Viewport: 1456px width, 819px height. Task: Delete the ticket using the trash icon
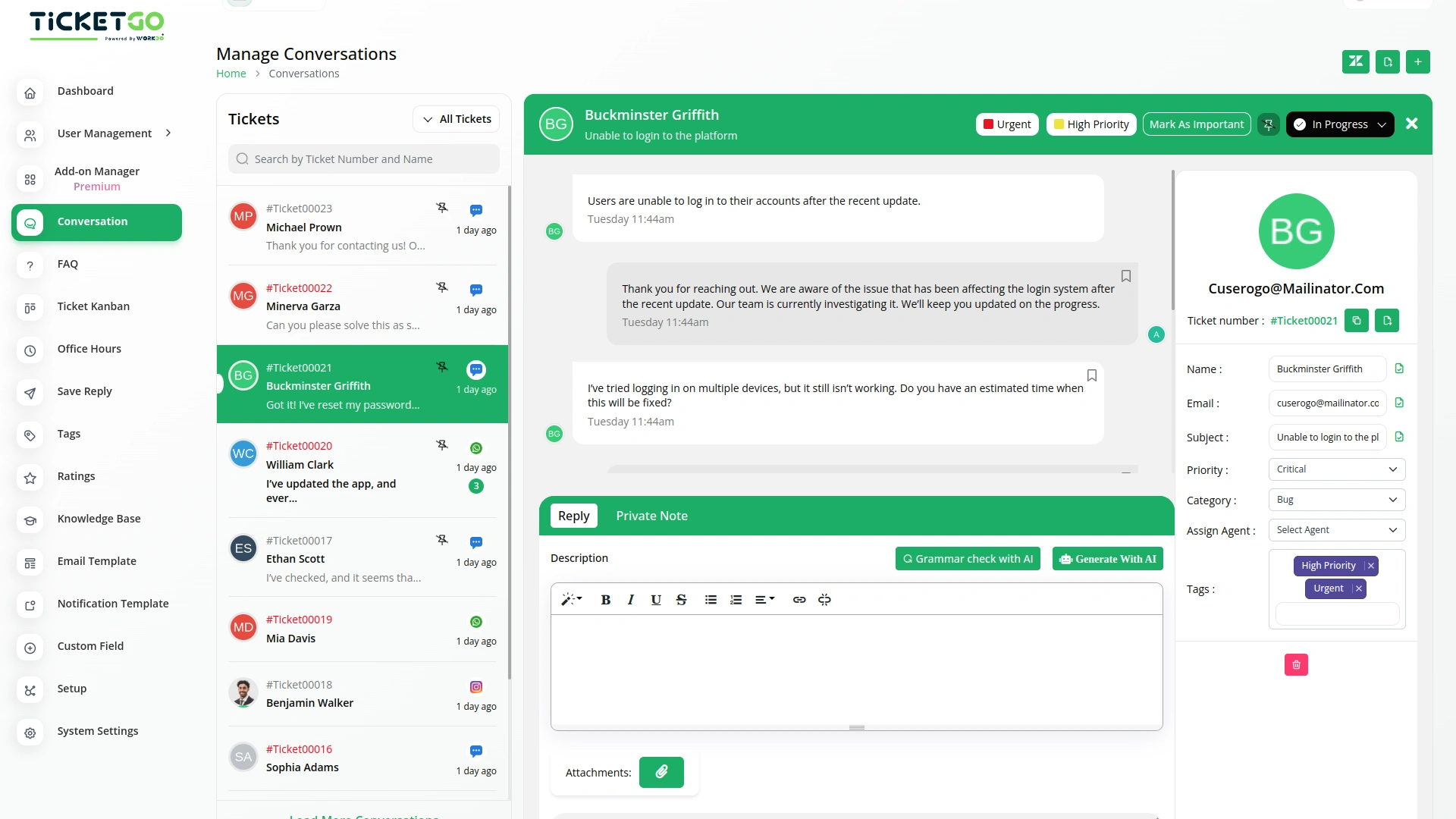(1296, 664)
